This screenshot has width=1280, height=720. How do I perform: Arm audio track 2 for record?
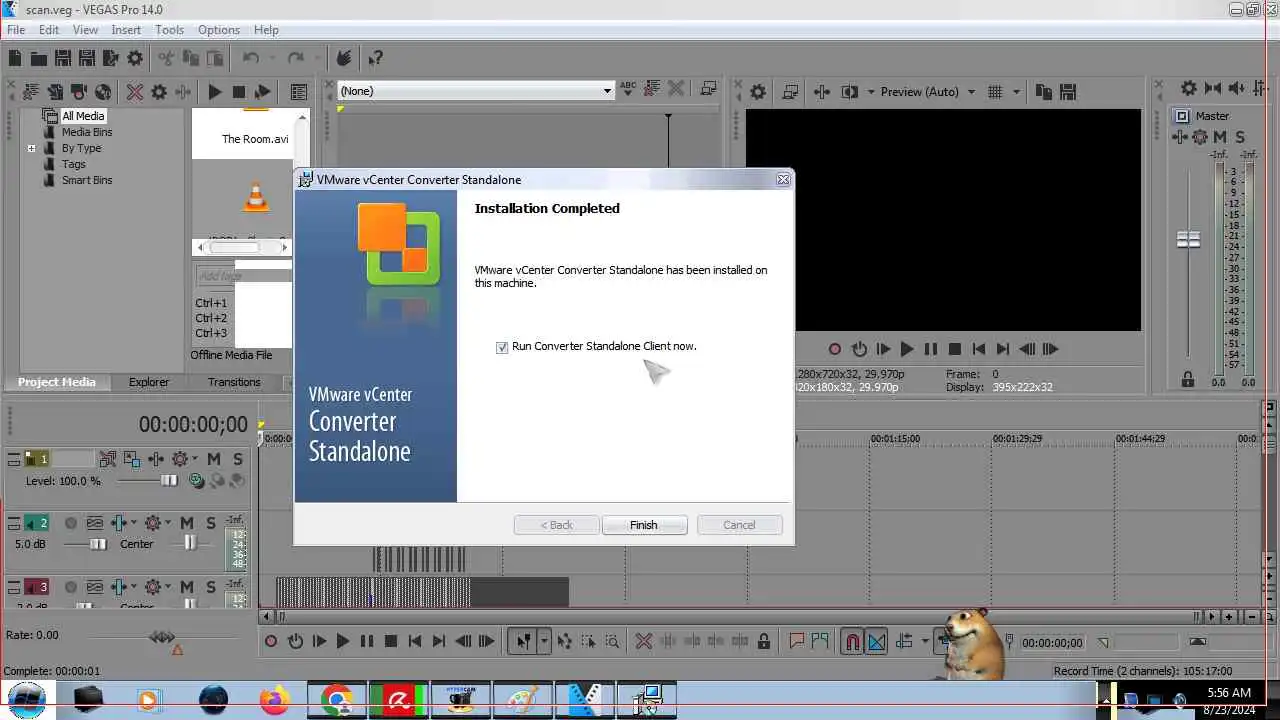point(71,523)
